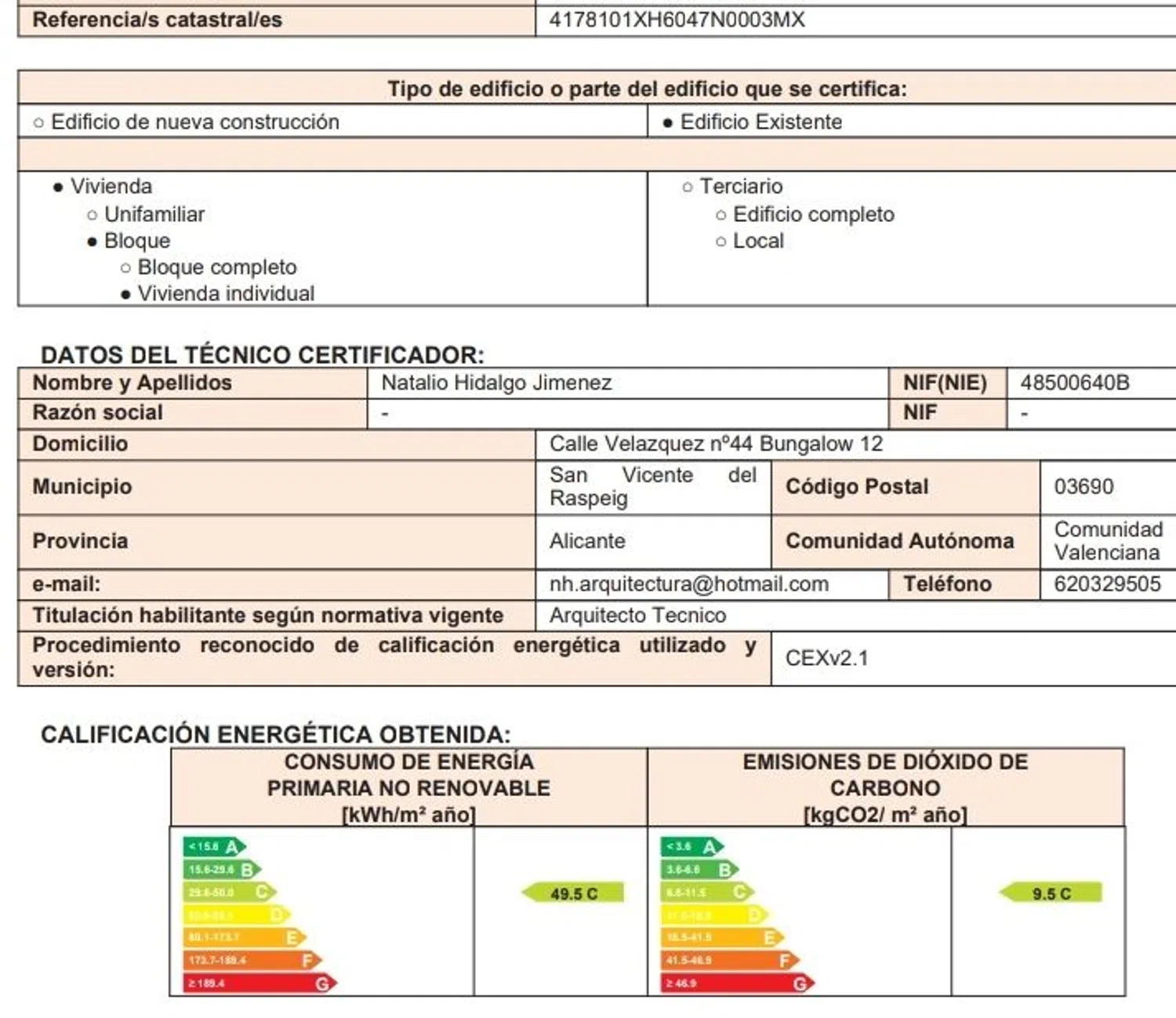Click the cadastral reference '4178101XH6047N0003MX'
This screenshot has width=1176, height=1018.
677,20
